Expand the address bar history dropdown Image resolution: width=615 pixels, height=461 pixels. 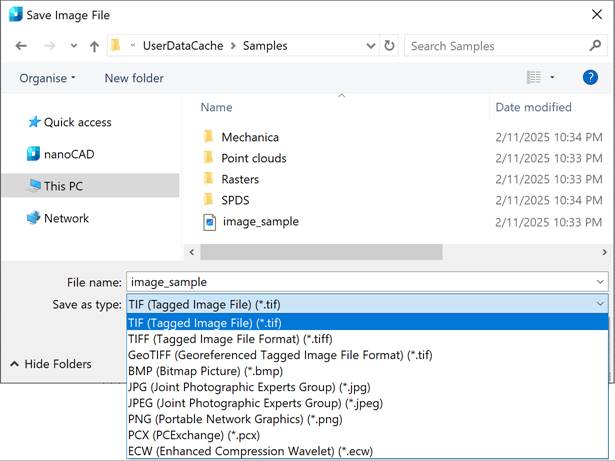point(371,46)
